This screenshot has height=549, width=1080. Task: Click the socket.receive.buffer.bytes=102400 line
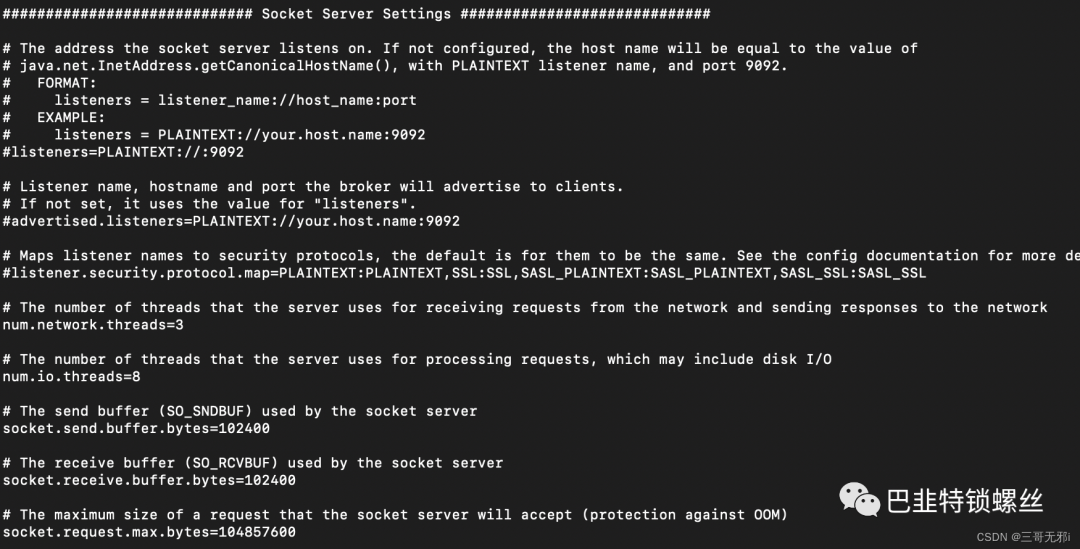(x=149, y=480)
